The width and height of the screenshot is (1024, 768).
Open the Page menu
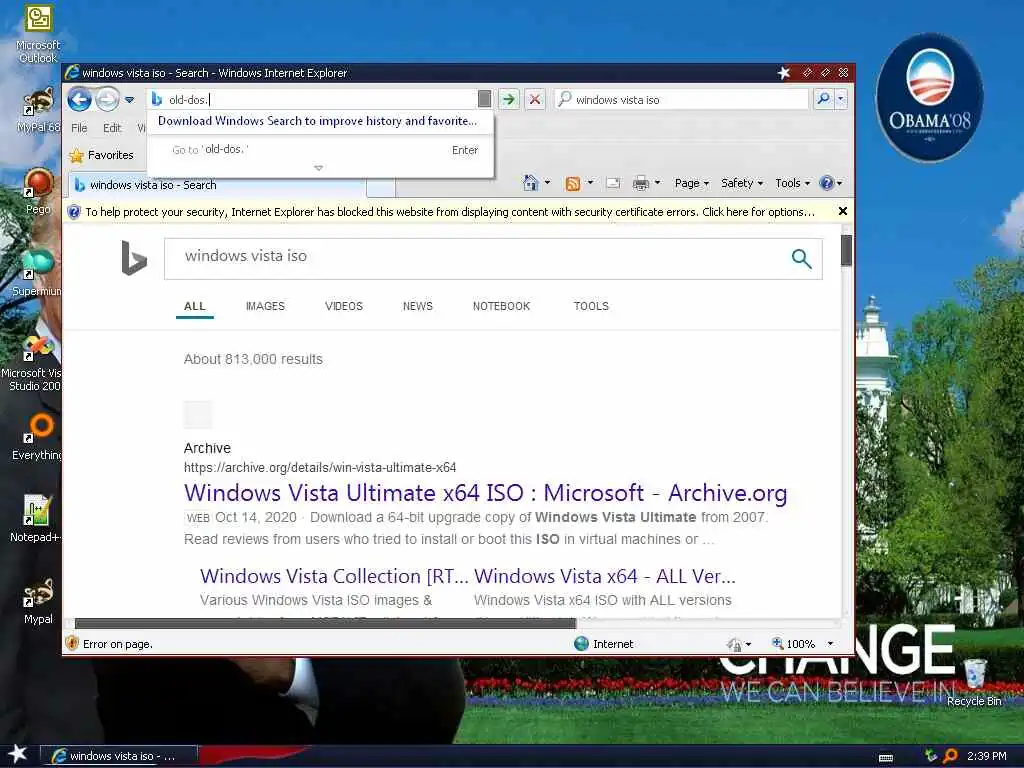pyautogui.click(x=692, y=184)
